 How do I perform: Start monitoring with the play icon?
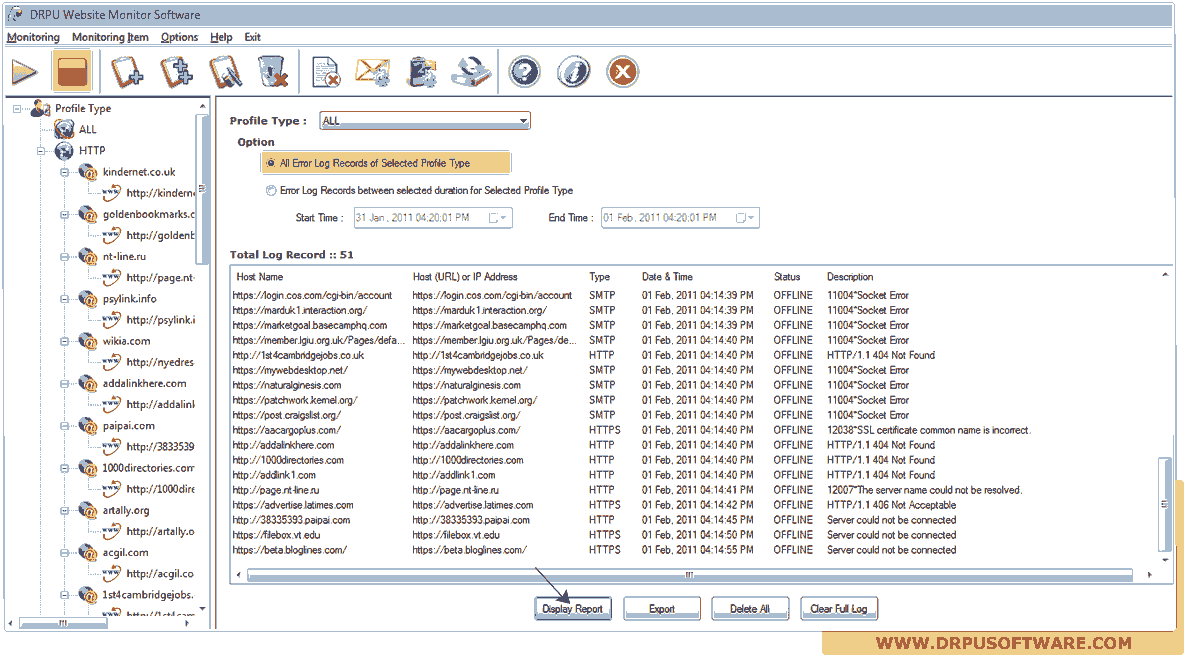(24, 72)
